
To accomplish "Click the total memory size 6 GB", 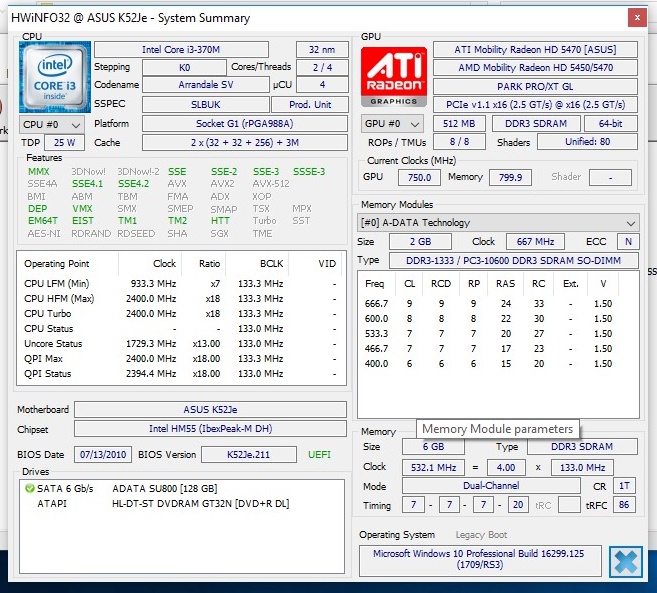I will point(433,446).
